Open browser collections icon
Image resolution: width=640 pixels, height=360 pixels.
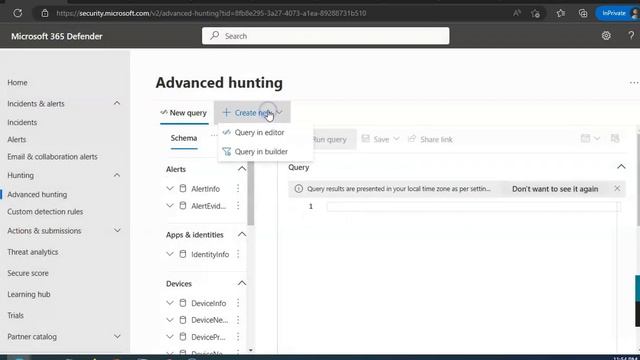click(x=583, y=13)
